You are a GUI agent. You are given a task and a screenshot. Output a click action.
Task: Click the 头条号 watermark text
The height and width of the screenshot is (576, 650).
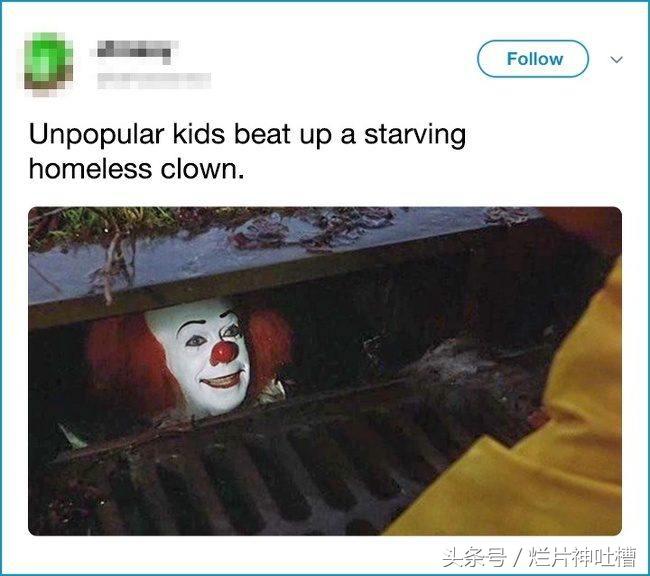(x=474, y=557)
